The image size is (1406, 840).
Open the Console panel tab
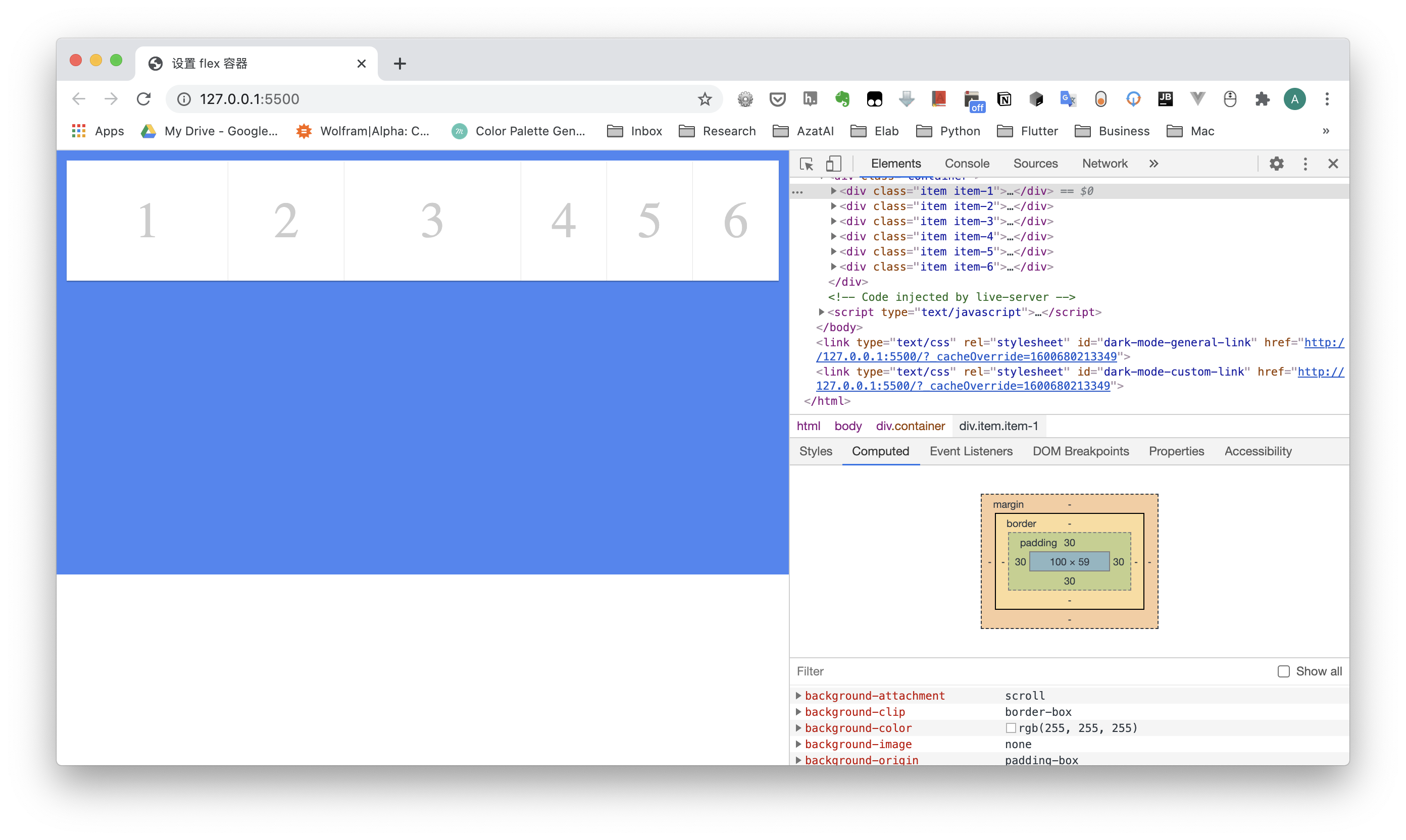point(967,164)
